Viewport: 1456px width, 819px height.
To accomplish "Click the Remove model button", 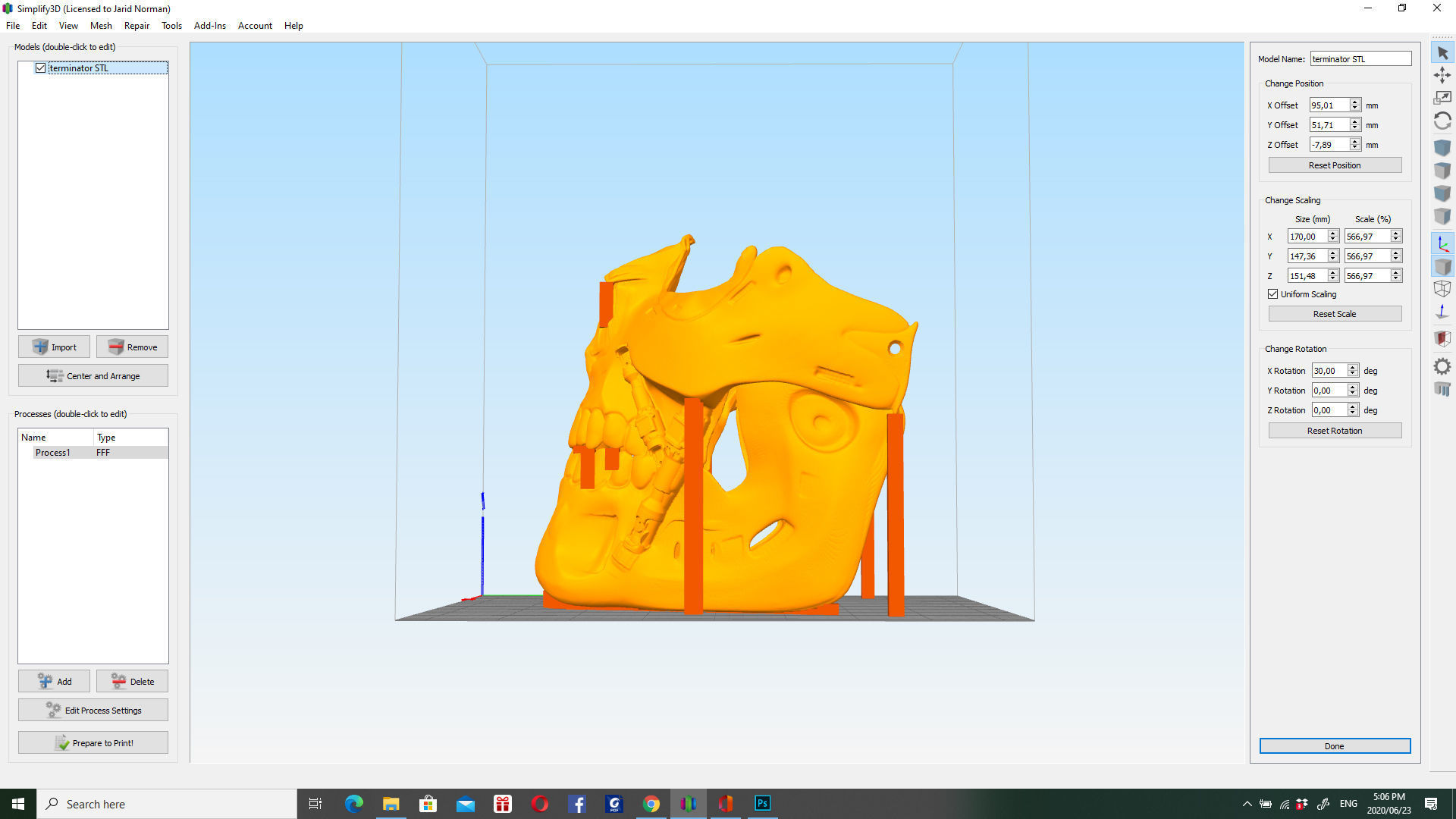I will point(132,347).
